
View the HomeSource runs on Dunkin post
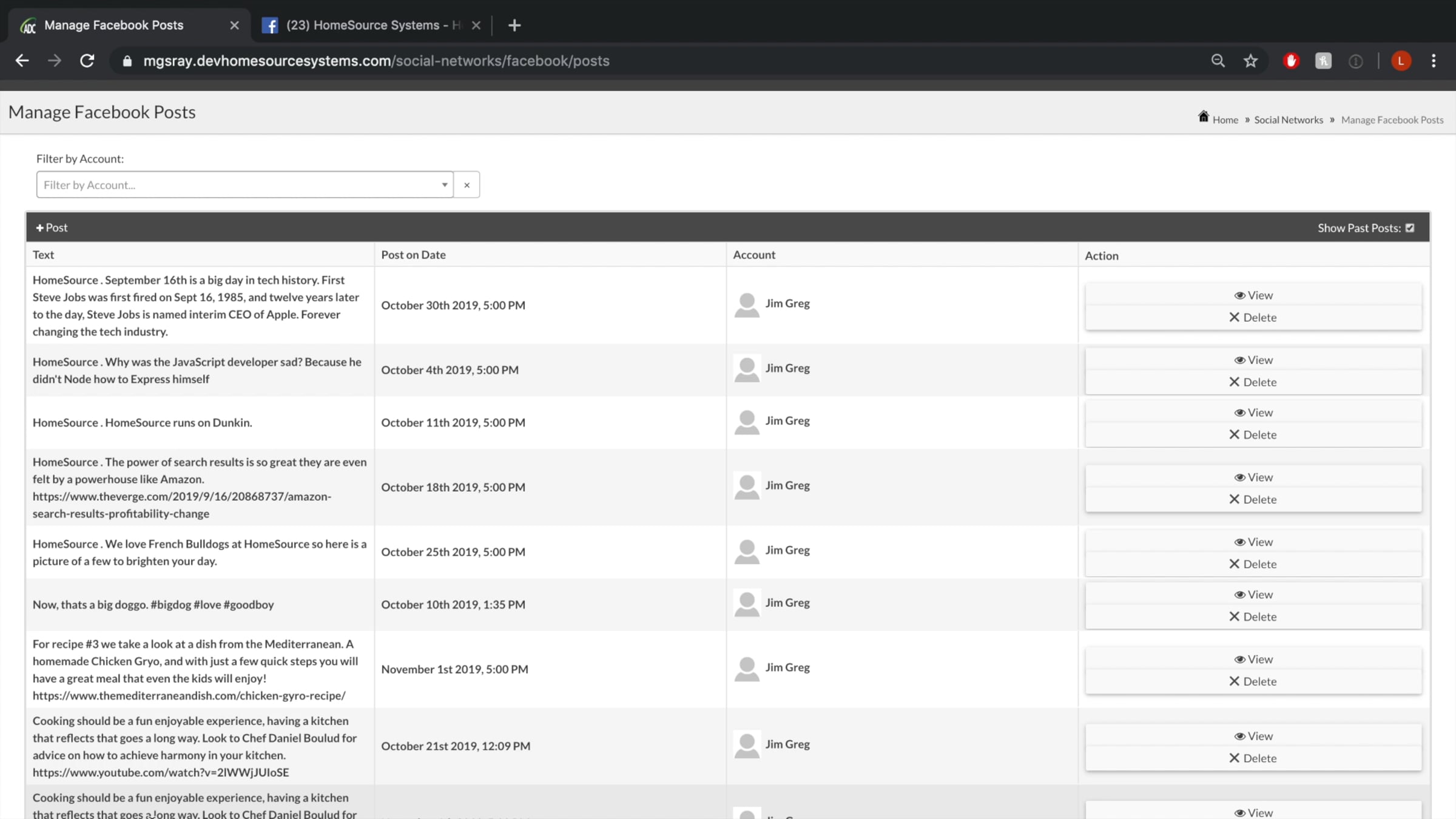(1253, 413)
